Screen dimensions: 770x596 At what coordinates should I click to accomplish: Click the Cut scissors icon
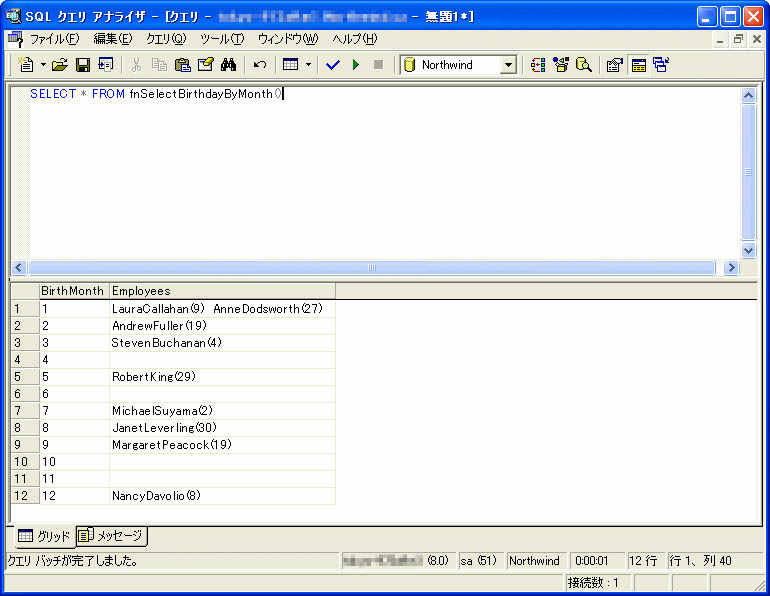click(x=137, y=65)
